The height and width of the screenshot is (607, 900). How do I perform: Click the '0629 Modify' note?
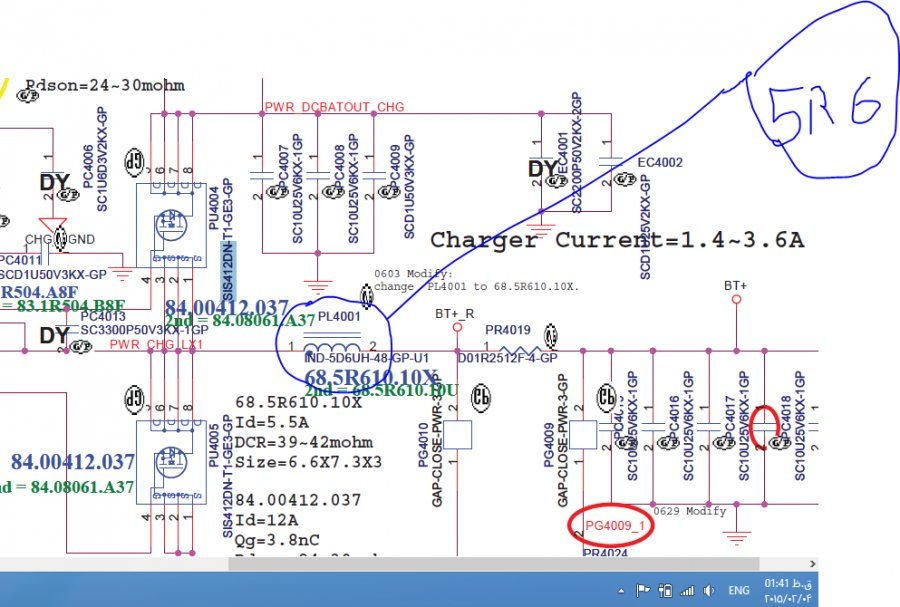(690, 511)
